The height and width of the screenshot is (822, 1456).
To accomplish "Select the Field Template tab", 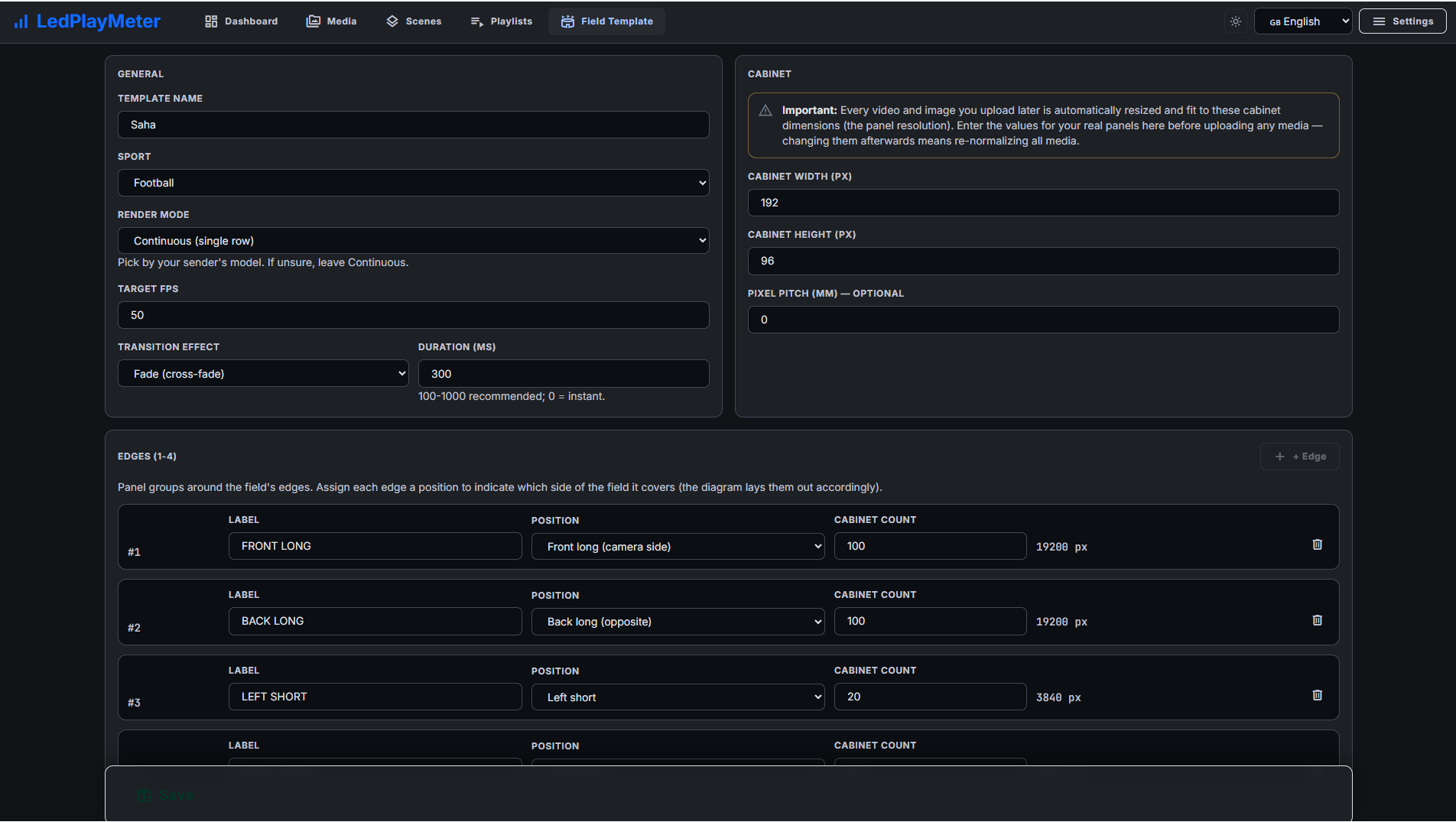I will click(x=607, y=21).
